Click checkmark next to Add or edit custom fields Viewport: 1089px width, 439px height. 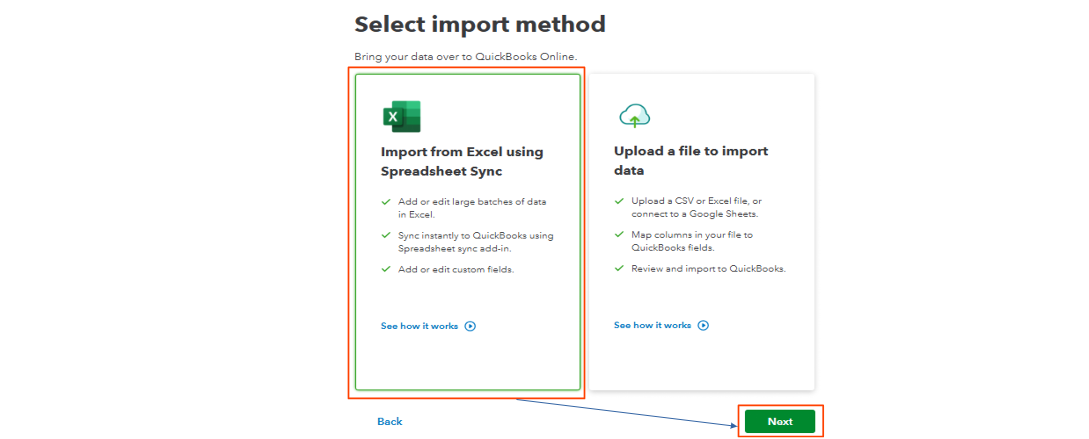[386, 269]
